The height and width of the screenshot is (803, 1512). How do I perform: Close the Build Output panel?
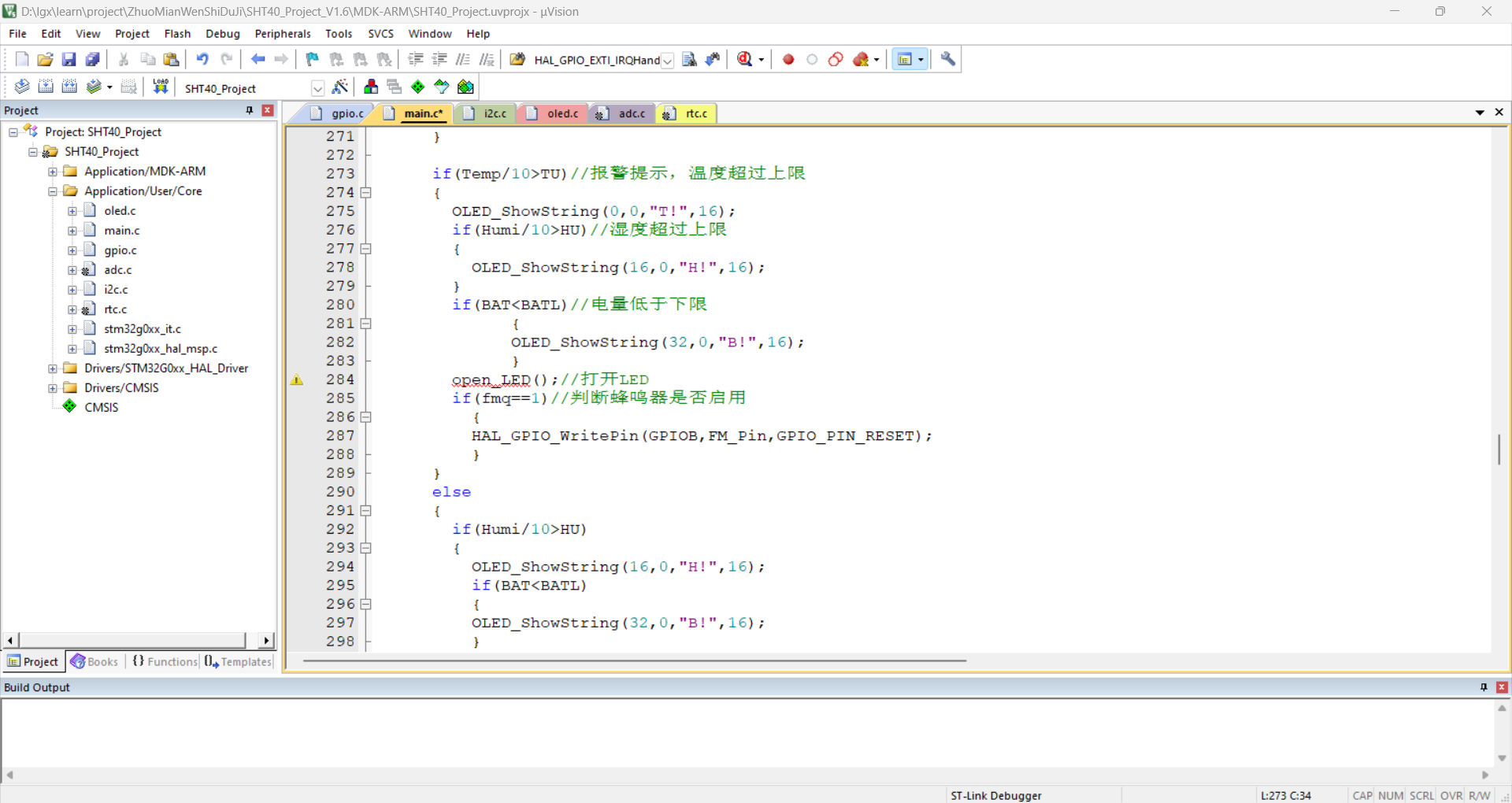click(x=1502, y=687)
